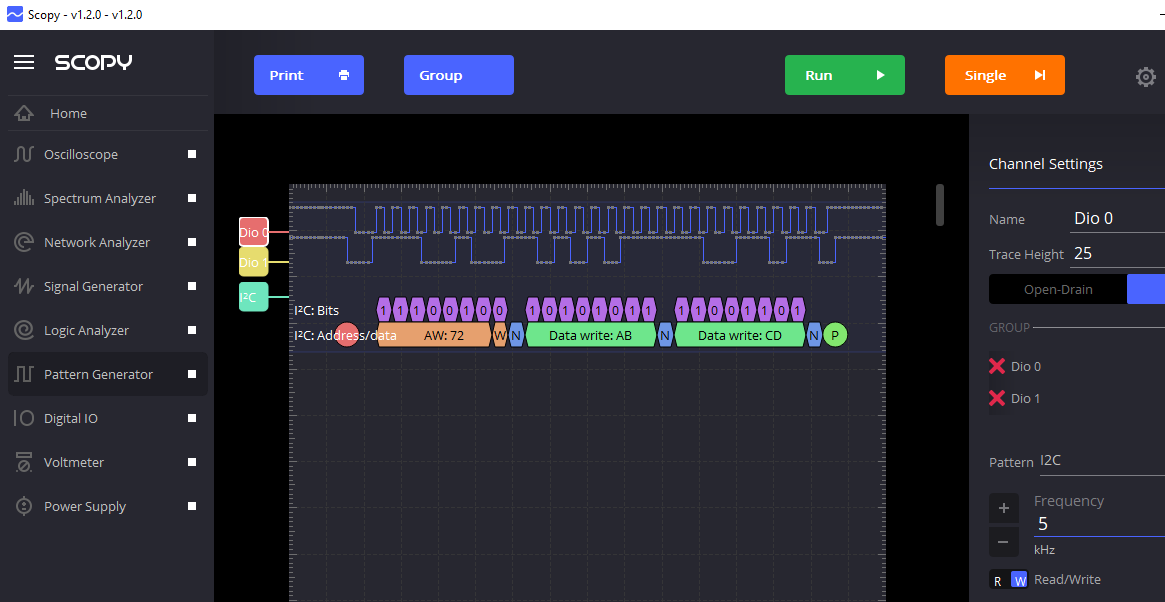Click the step-forward icon on Single

click(1039, 75)
